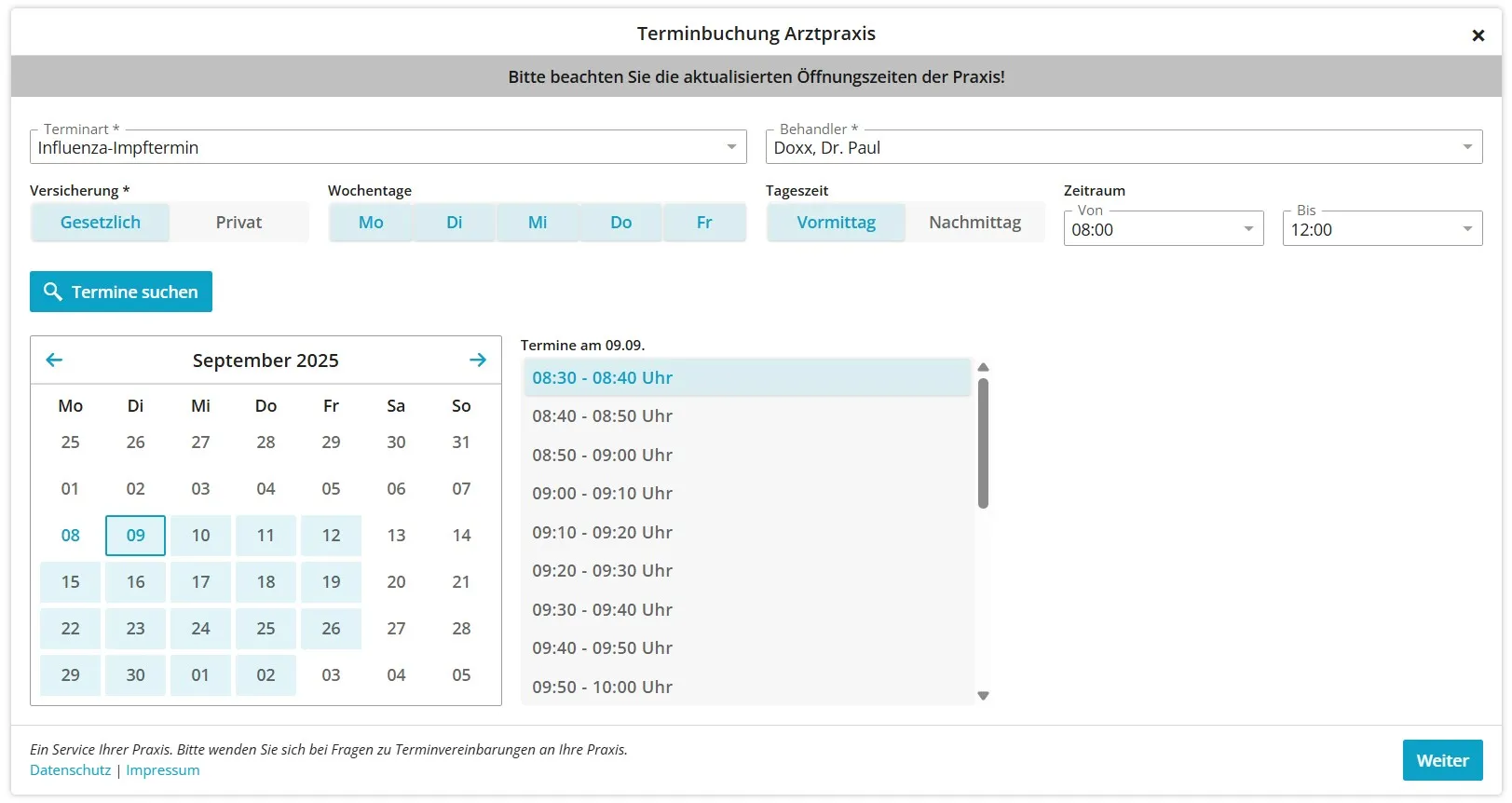Go to previous month with left arrow
Viewport: 1512px width, 803px height.
54,361
